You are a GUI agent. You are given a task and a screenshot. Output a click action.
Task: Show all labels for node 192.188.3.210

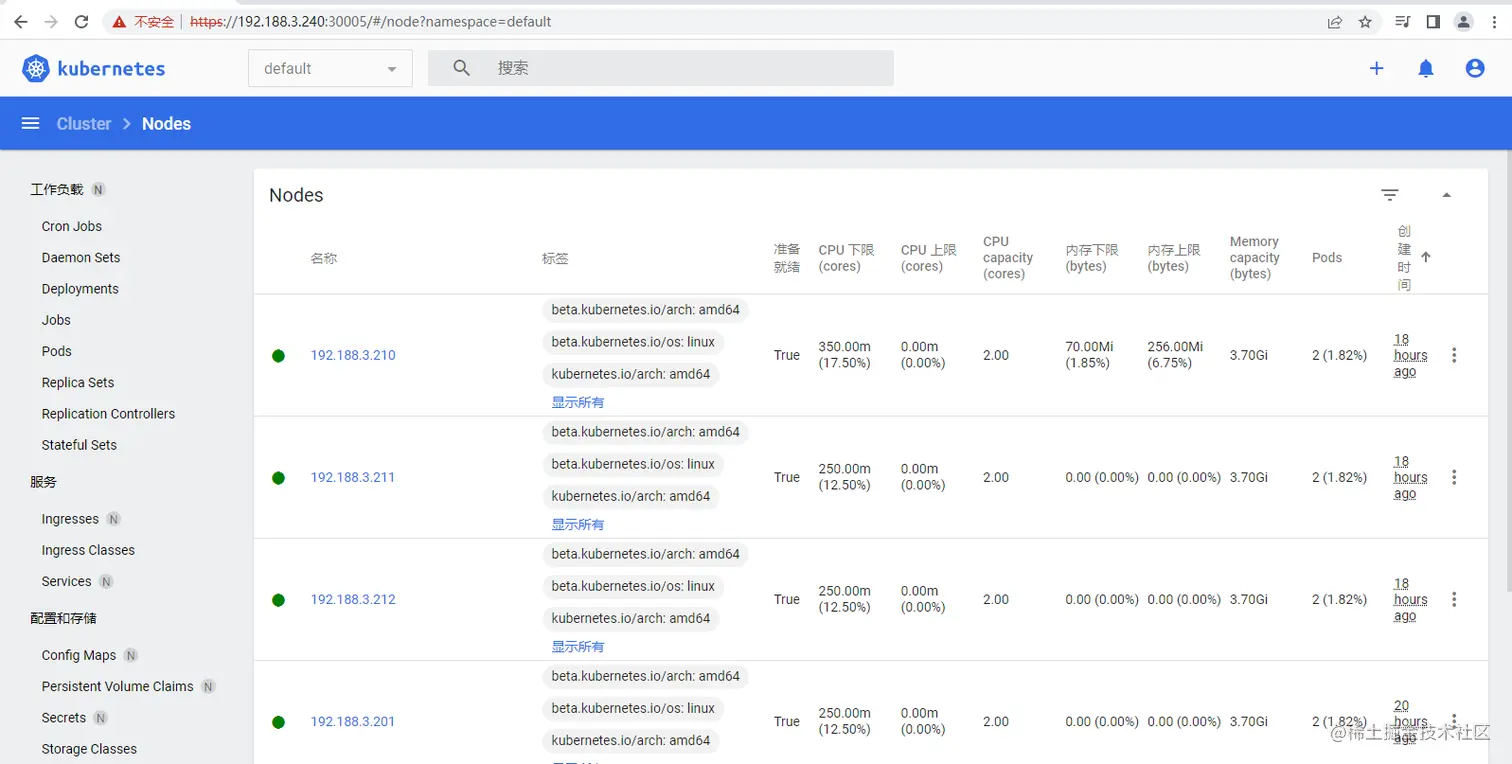click(578, 402)
